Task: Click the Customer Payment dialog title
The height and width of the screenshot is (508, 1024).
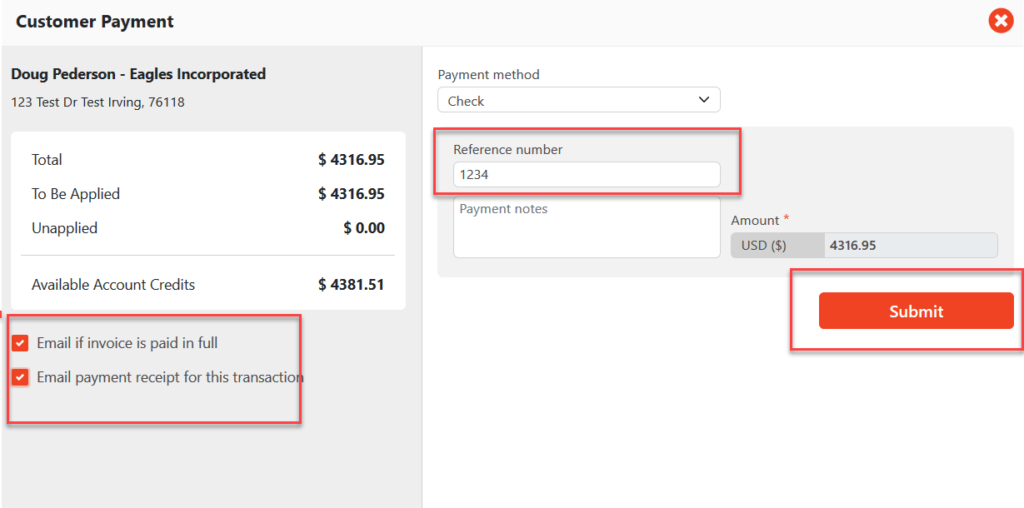Action: coord(95,21)
